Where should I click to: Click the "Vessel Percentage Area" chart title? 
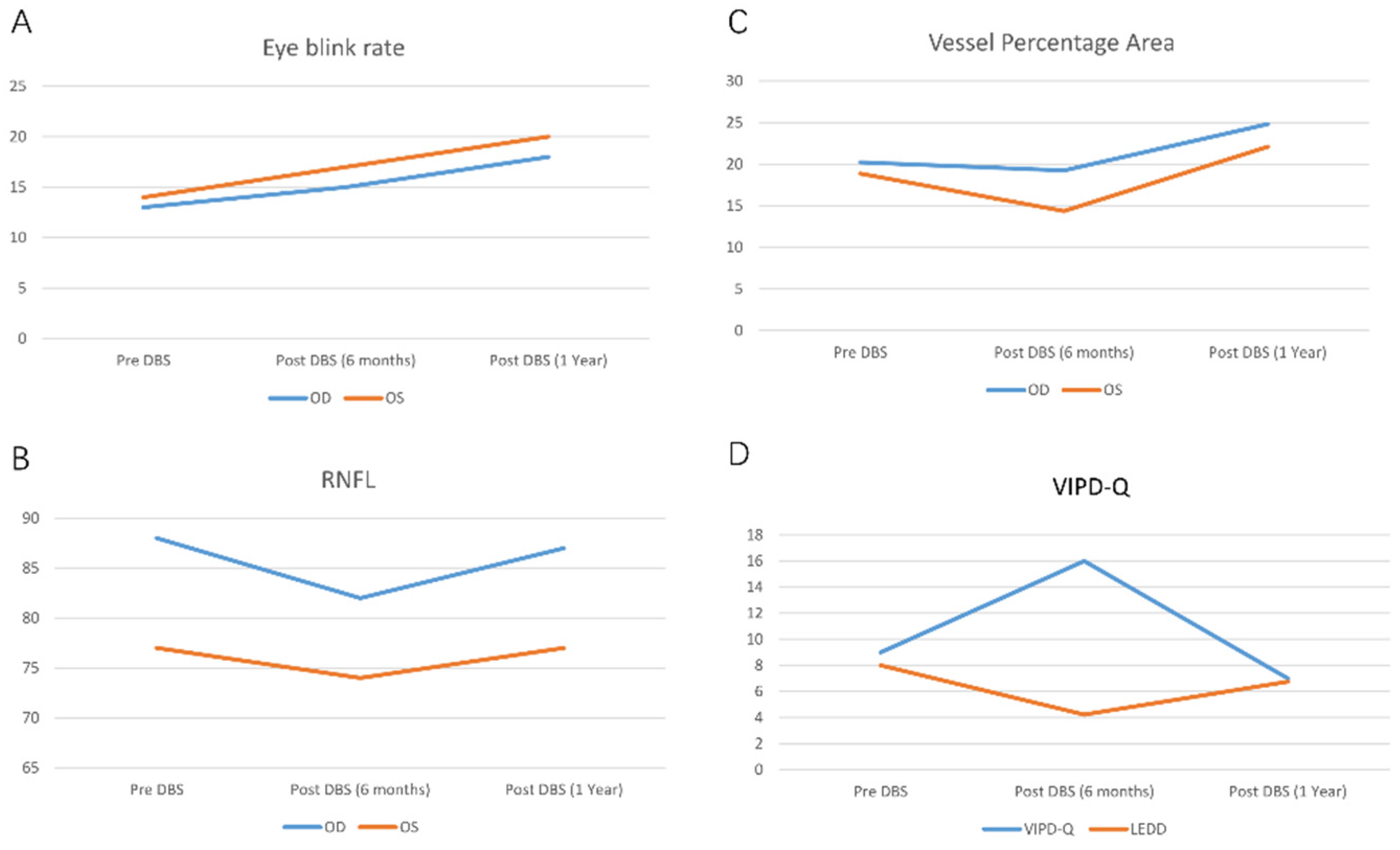1051,43
